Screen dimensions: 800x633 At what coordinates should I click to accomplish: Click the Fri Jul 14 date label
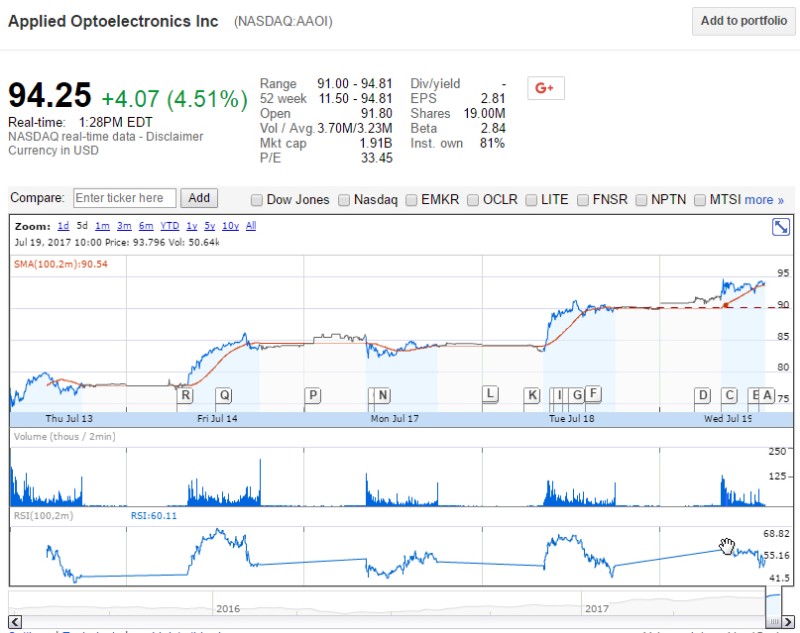tap(217, 419)
